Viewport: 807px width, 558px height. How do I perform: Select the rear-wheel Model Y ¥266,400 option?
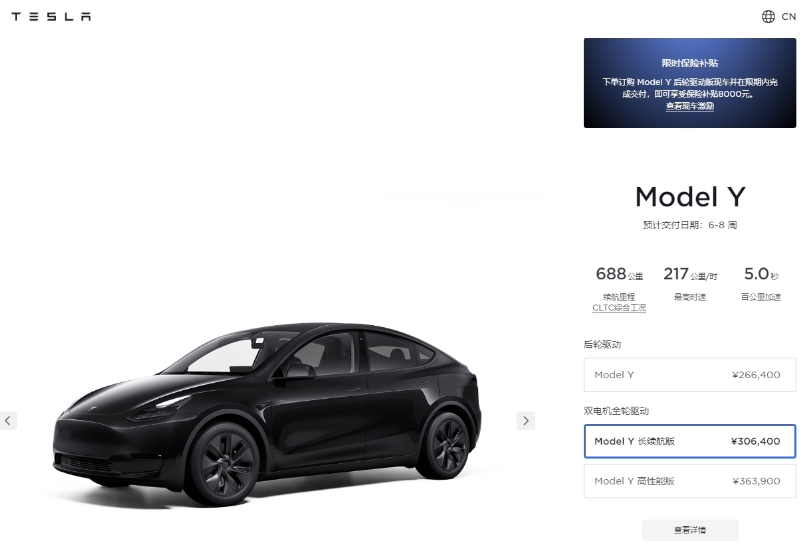pyautogui.click(x=690, y=375)
